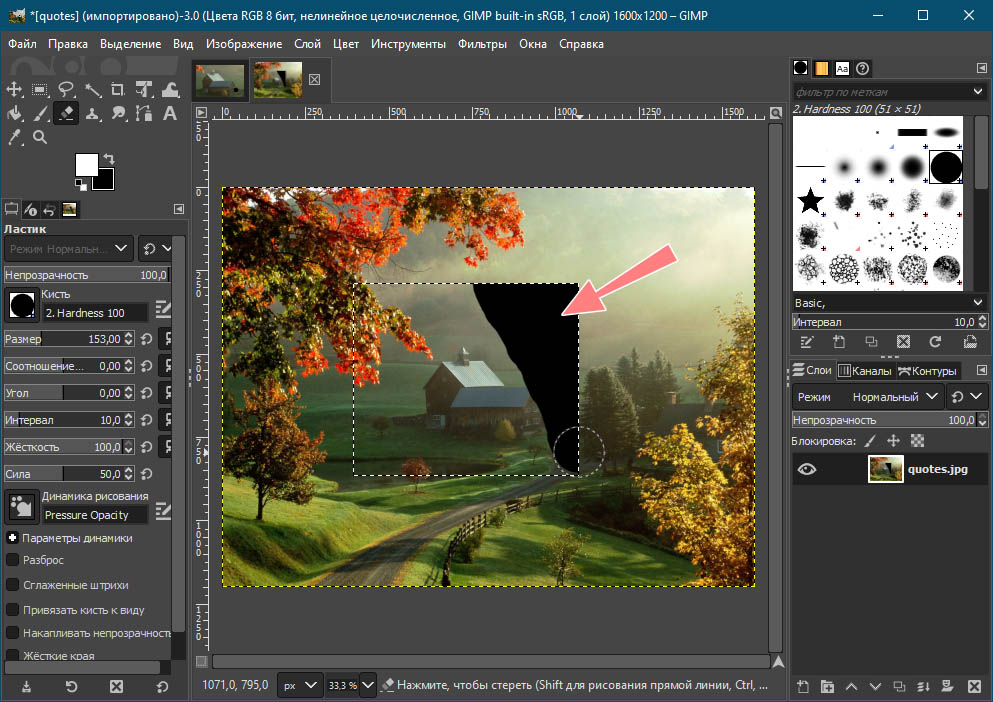This screenshot has height=702, width=993.
Task: Open the Инструменты menu
Action: [x=408, y=44]
